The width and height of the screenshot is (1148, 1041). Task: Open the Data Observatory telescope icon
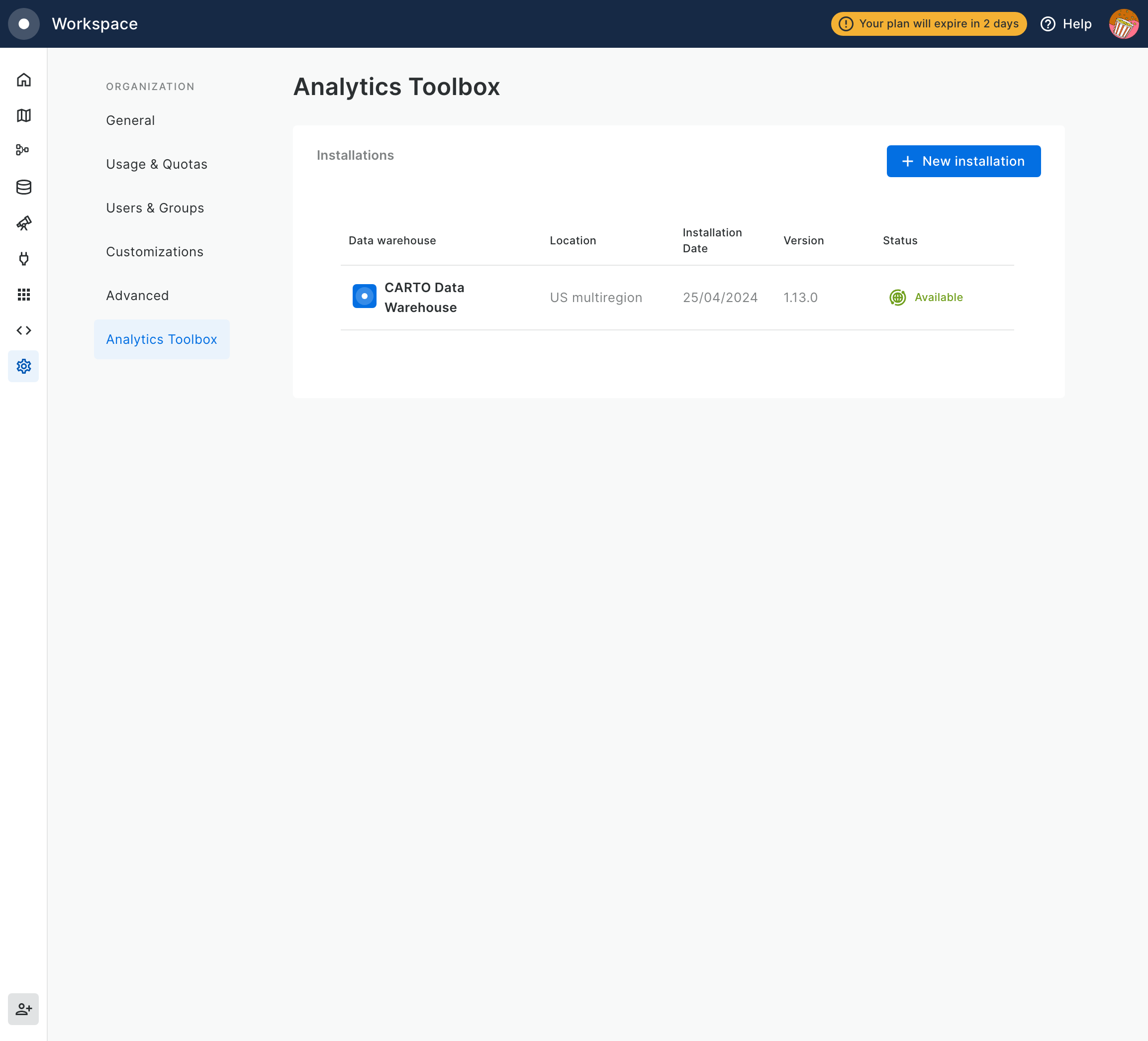23,223
